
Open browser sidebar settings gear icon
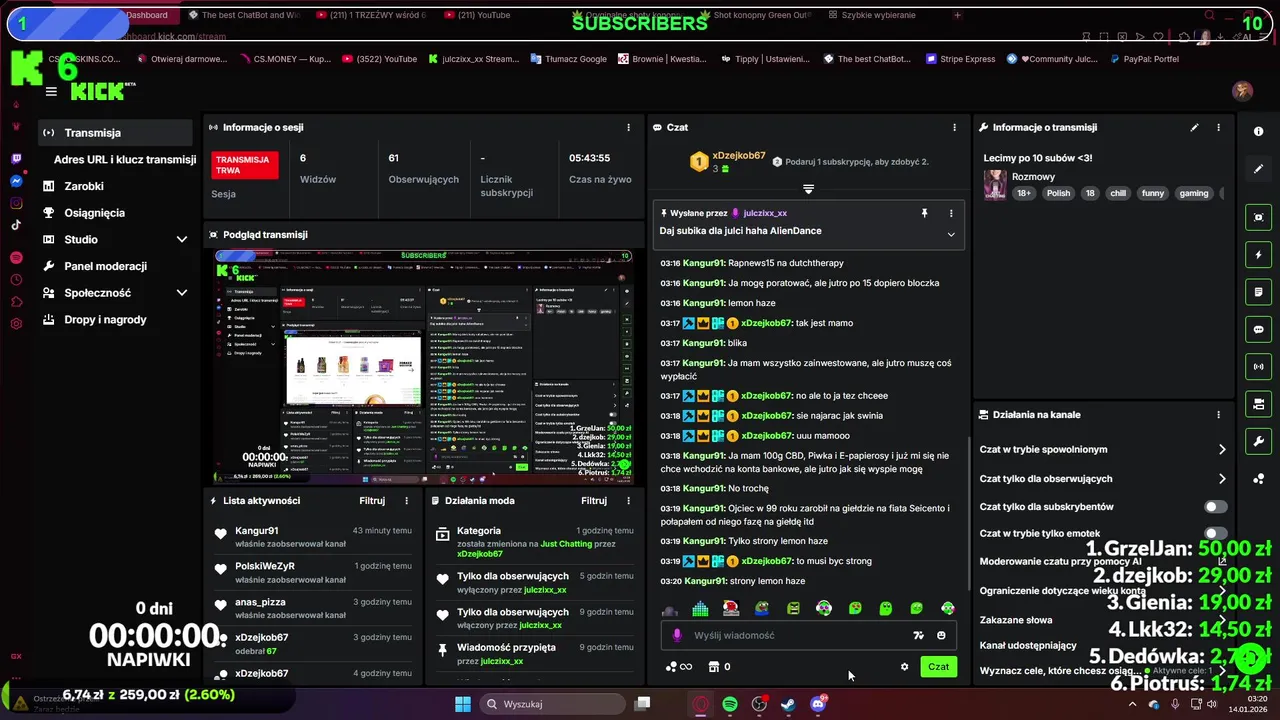tap(17, 324)
